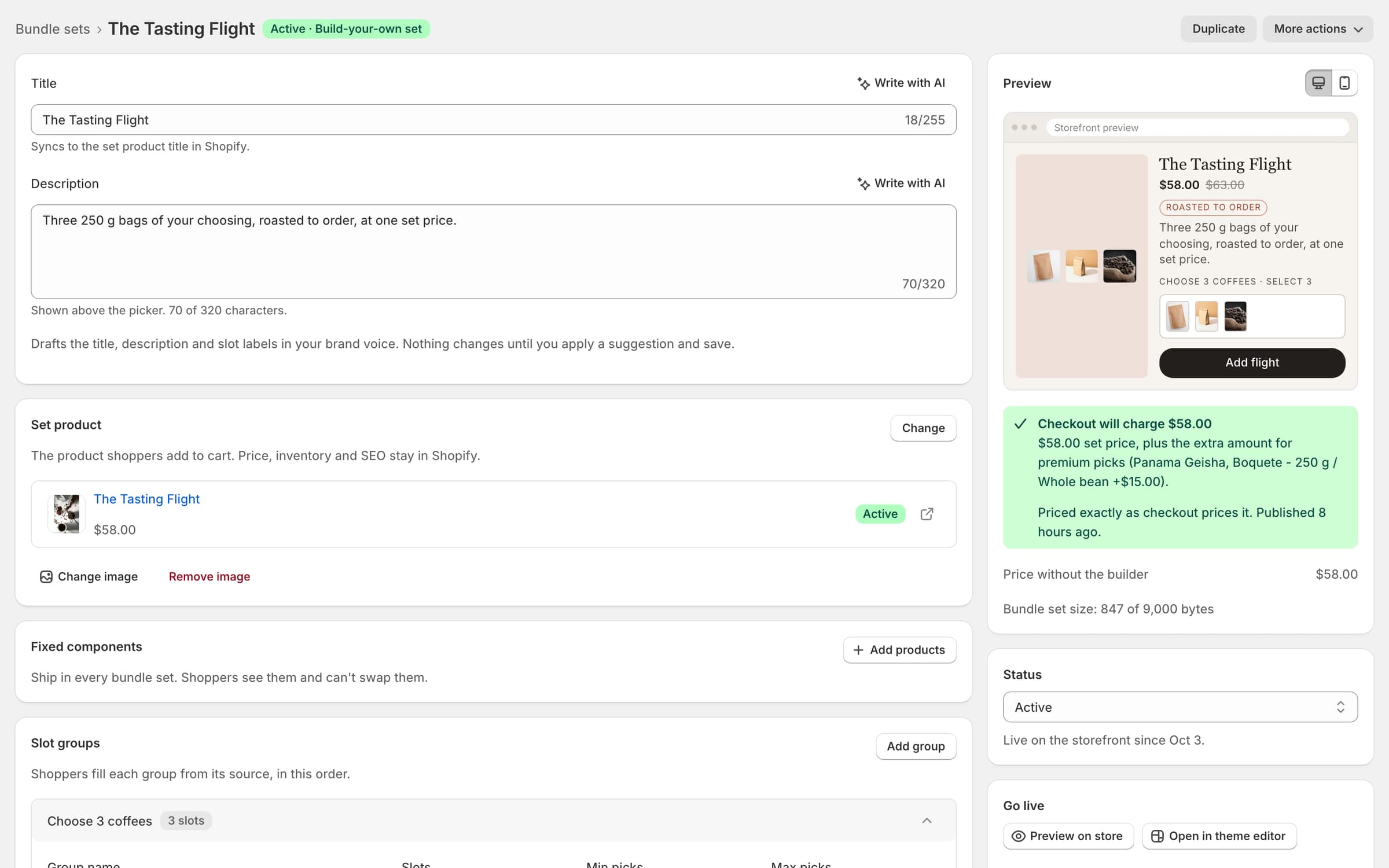Click 'Live on the storefront since Oct 3.'

(1103, 740)
